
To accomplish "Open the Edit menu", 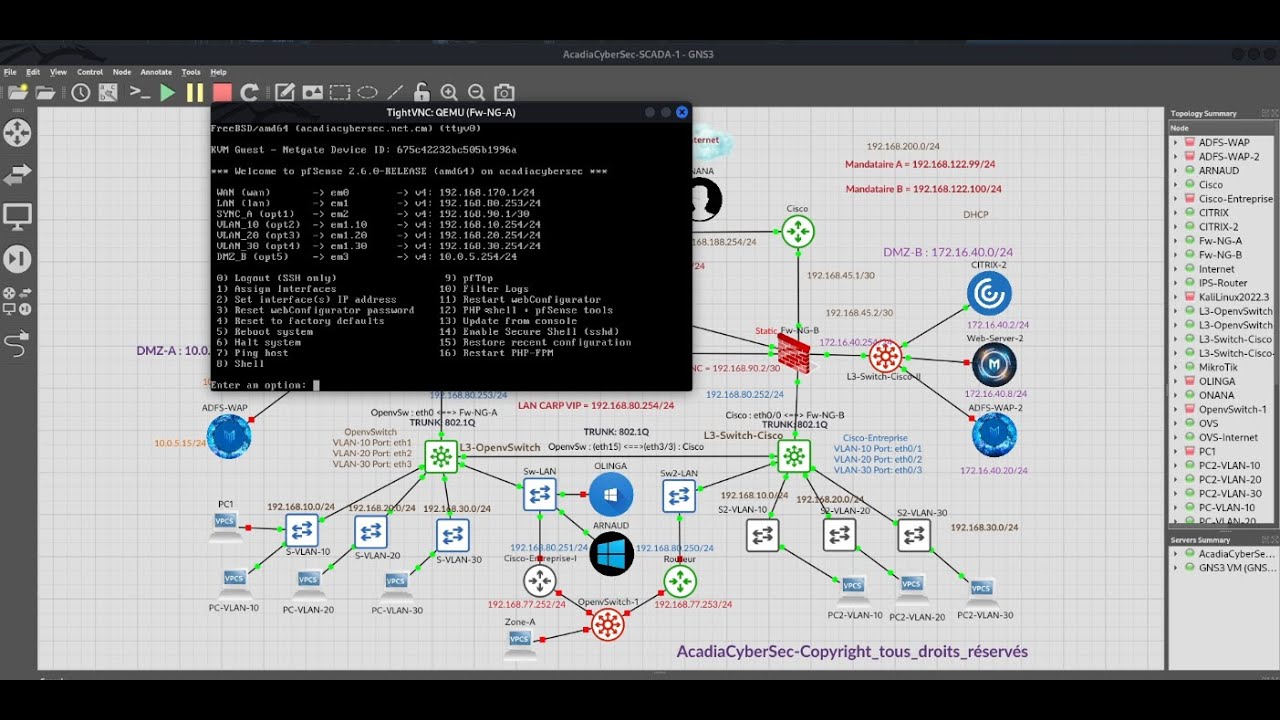I will (x=33, y=72).
